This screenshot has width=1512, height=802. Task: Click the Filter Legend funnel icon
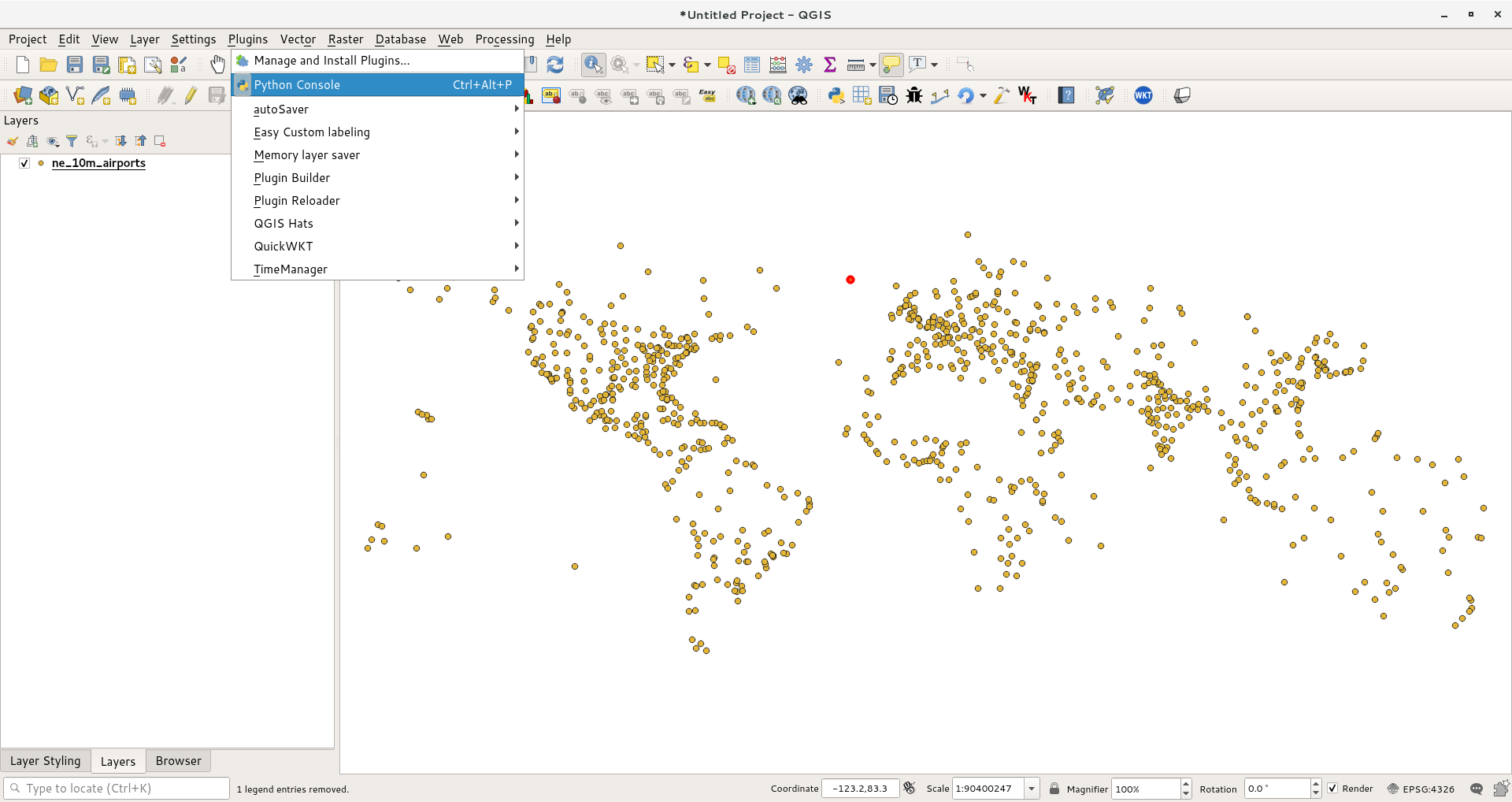pos(72,141)
